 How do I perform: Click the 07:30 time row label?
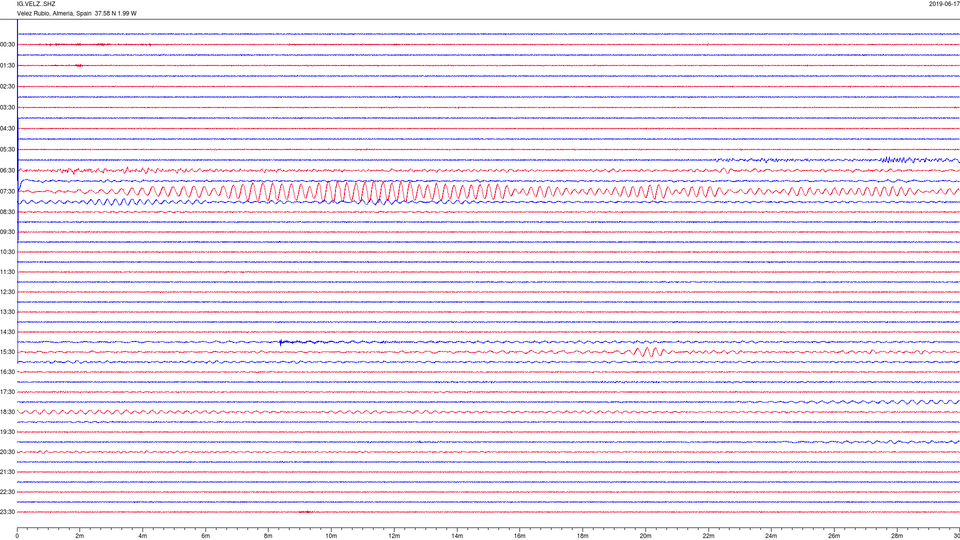tap(7, 191)
